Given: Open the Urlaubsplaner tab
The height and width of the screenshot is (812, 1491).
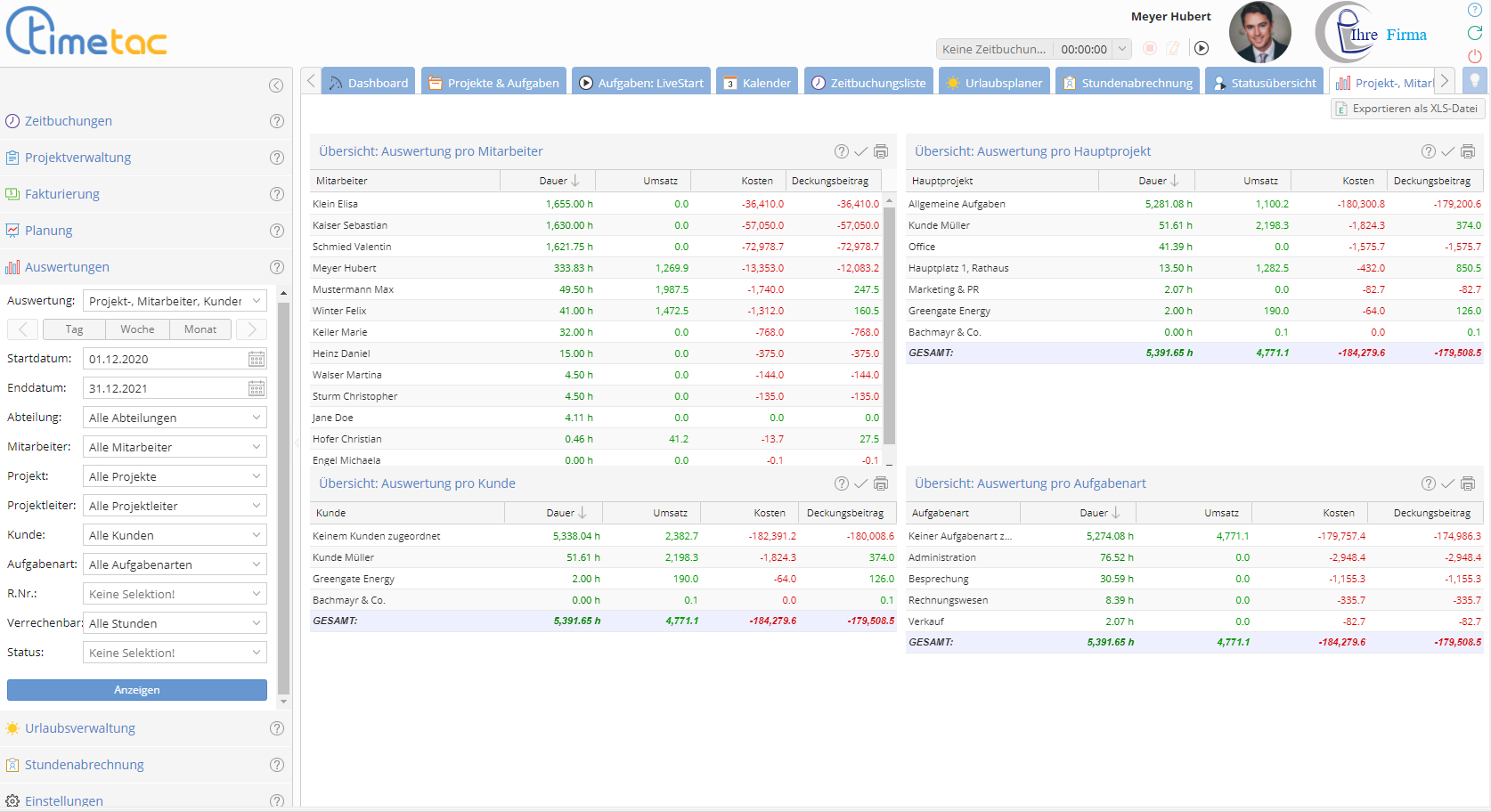Looking at the screenshot, I should pyautogui.click(x=994, y=83).
